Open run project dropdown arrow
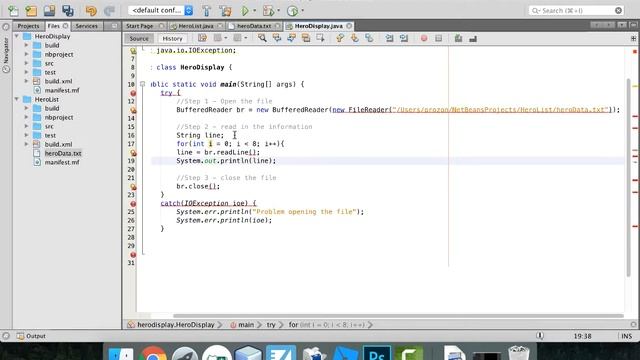Screen dimensions: 640x360 click(254, 11)
